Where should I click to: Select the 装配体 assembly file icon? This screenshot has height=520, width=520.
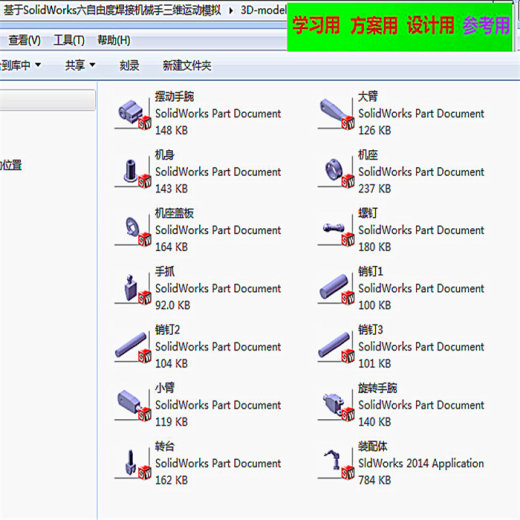(336, 463)
